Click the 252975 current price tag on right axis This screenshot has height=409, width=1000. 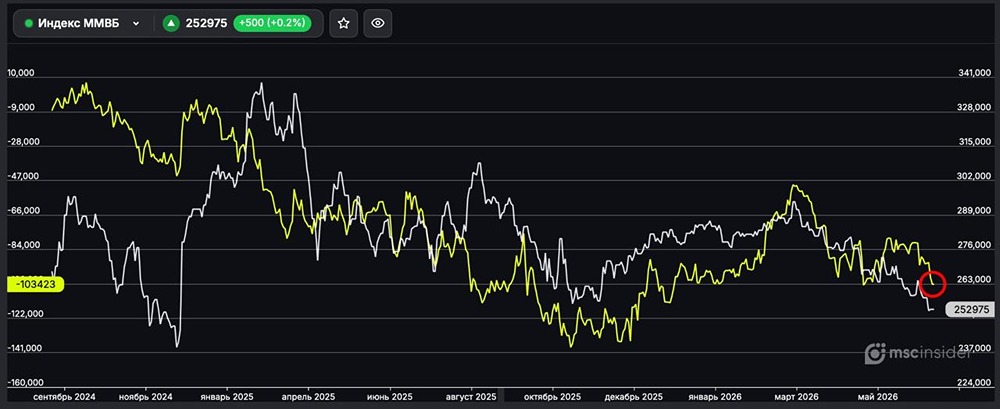(973, 309)
